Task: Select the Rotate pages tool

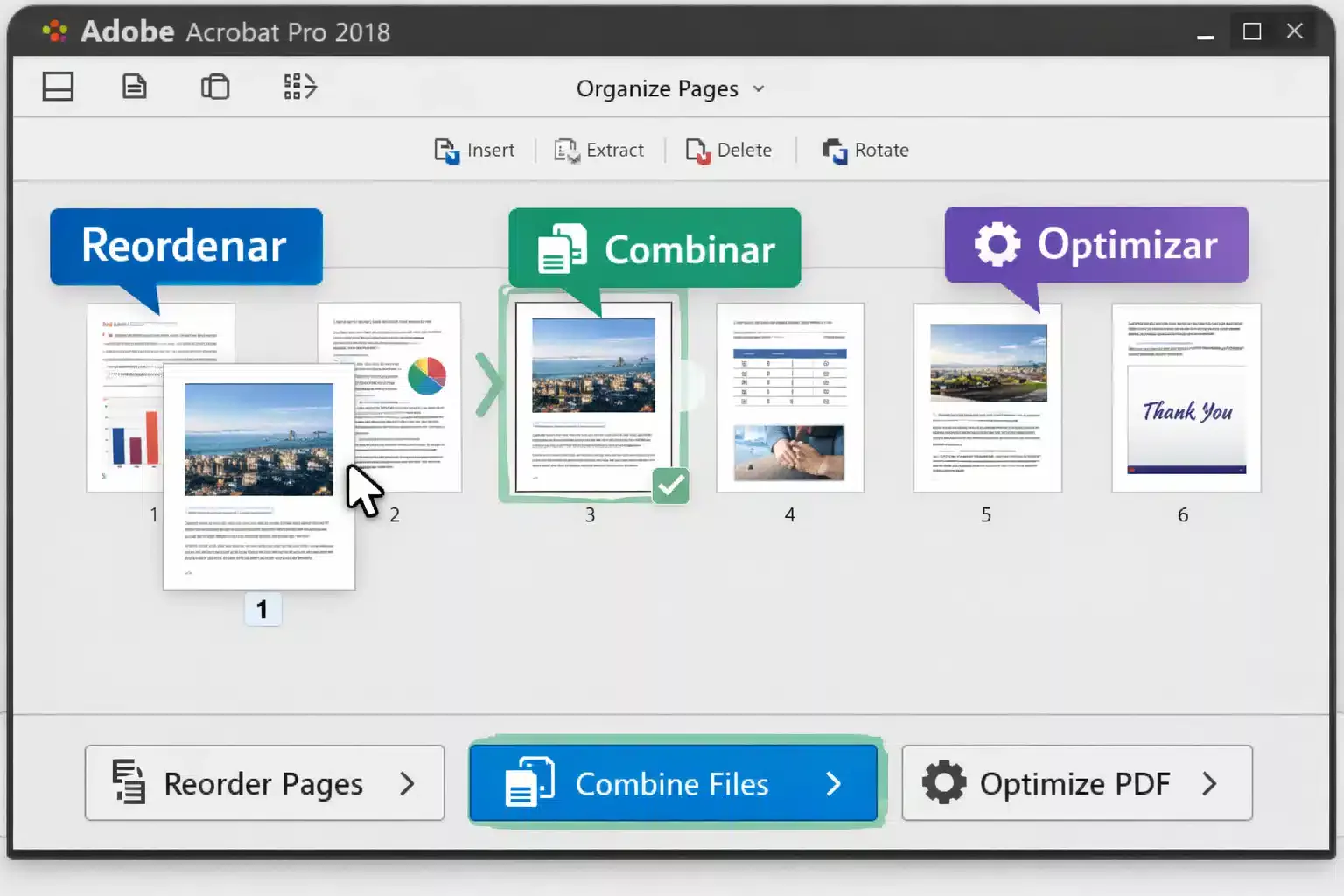Action: click(864, 150)
